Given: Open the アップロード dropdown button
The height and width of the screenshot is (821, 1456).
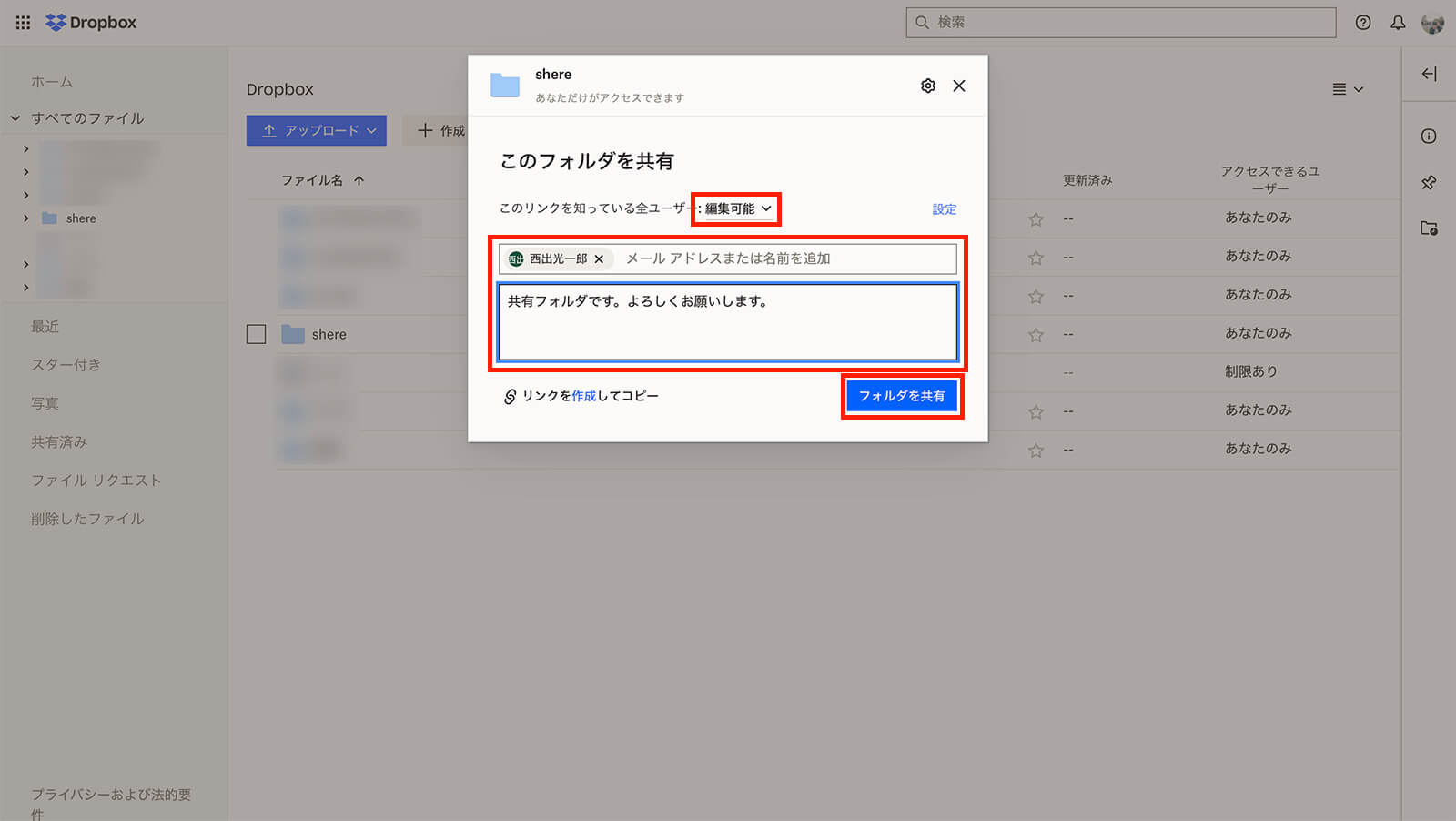Looking at the screenshot, I should tap(317, 130).
